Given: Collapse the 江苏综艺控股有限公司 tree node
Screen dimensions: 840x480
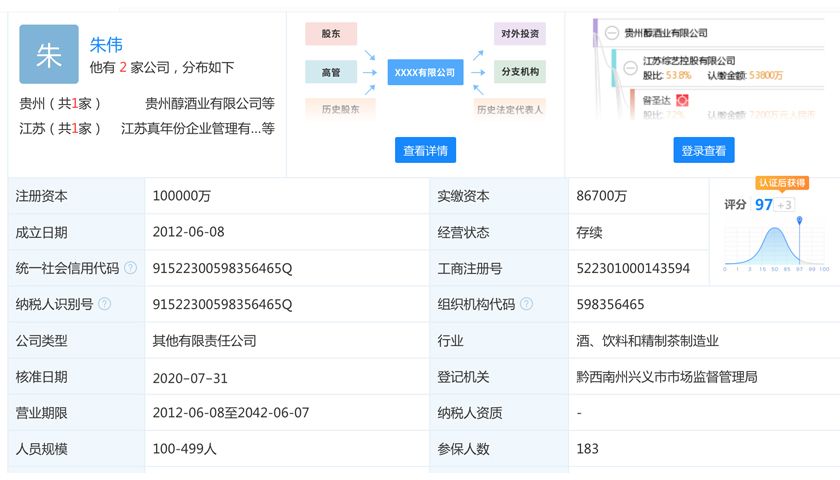Looking at the screenshot, I should 631,68.
